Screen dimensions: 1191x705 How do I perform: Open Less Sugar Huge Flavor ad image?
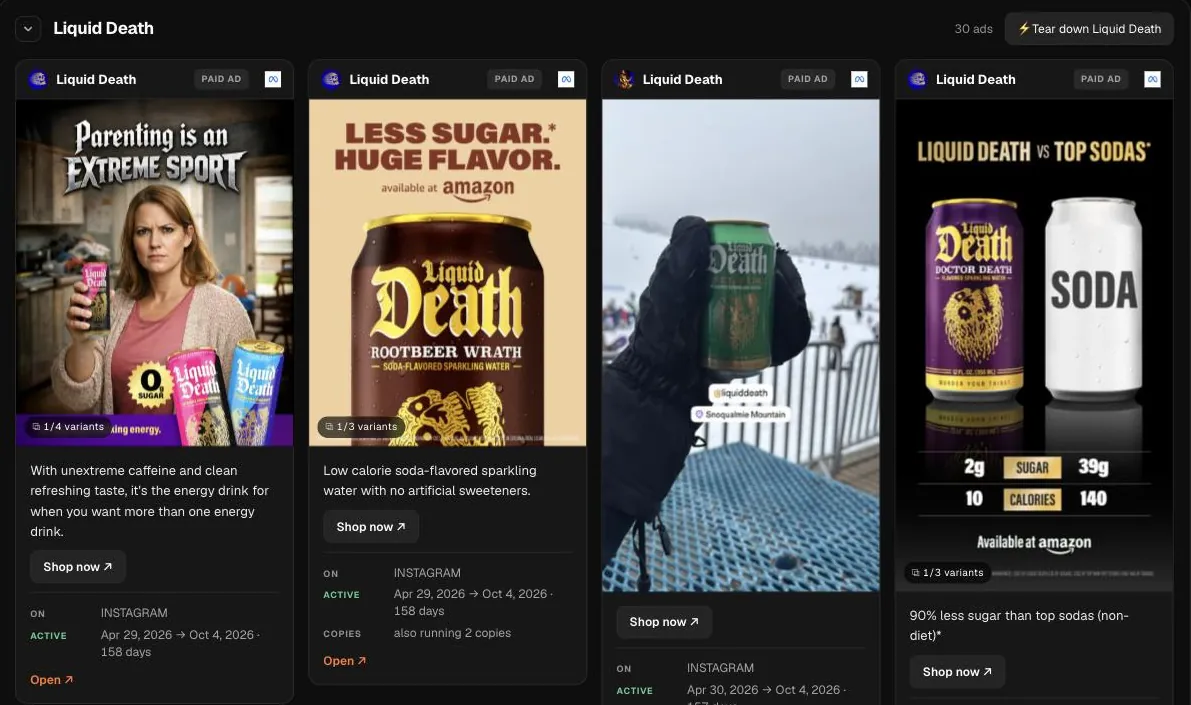tap(447, 272)
